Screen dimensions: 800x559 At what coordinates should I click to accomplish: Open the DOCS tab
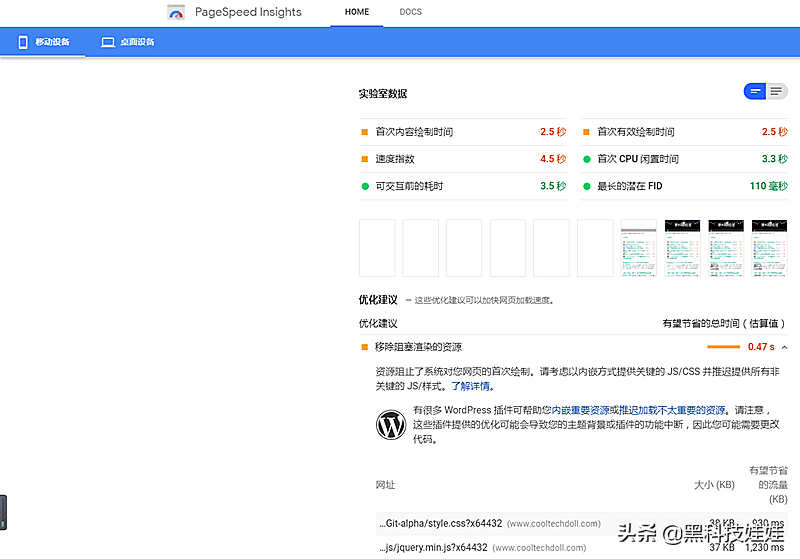point(410,12)
